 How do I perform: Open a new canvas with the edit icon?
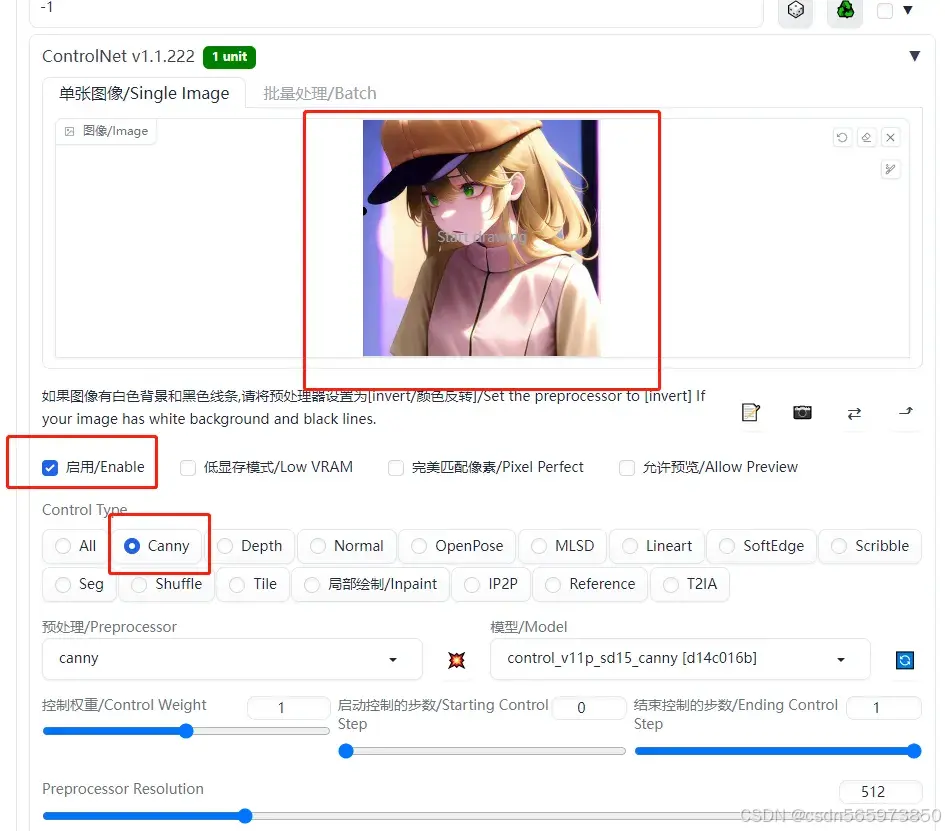point(751,412)
